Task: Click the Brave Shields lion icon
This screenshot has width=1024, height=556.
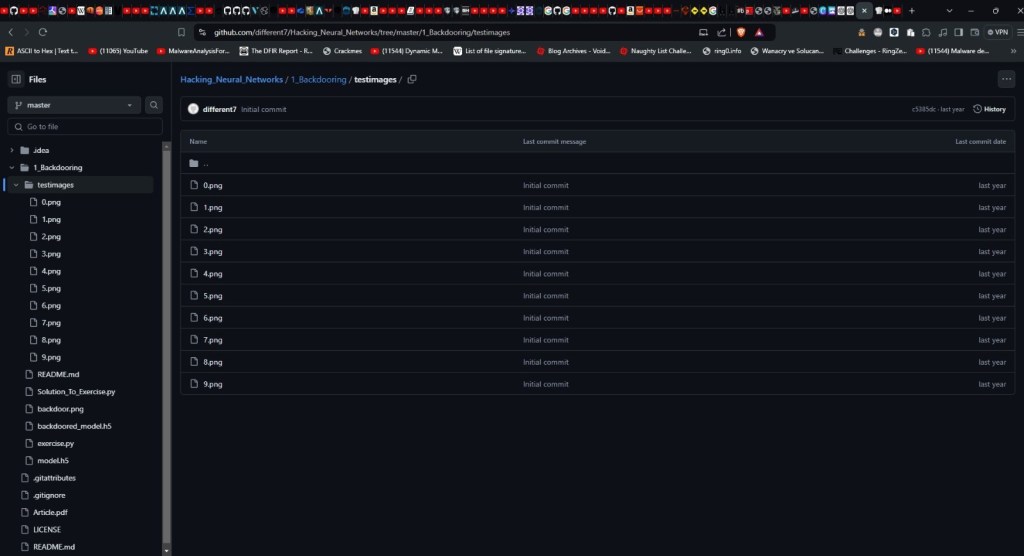Action: (741, 32)
